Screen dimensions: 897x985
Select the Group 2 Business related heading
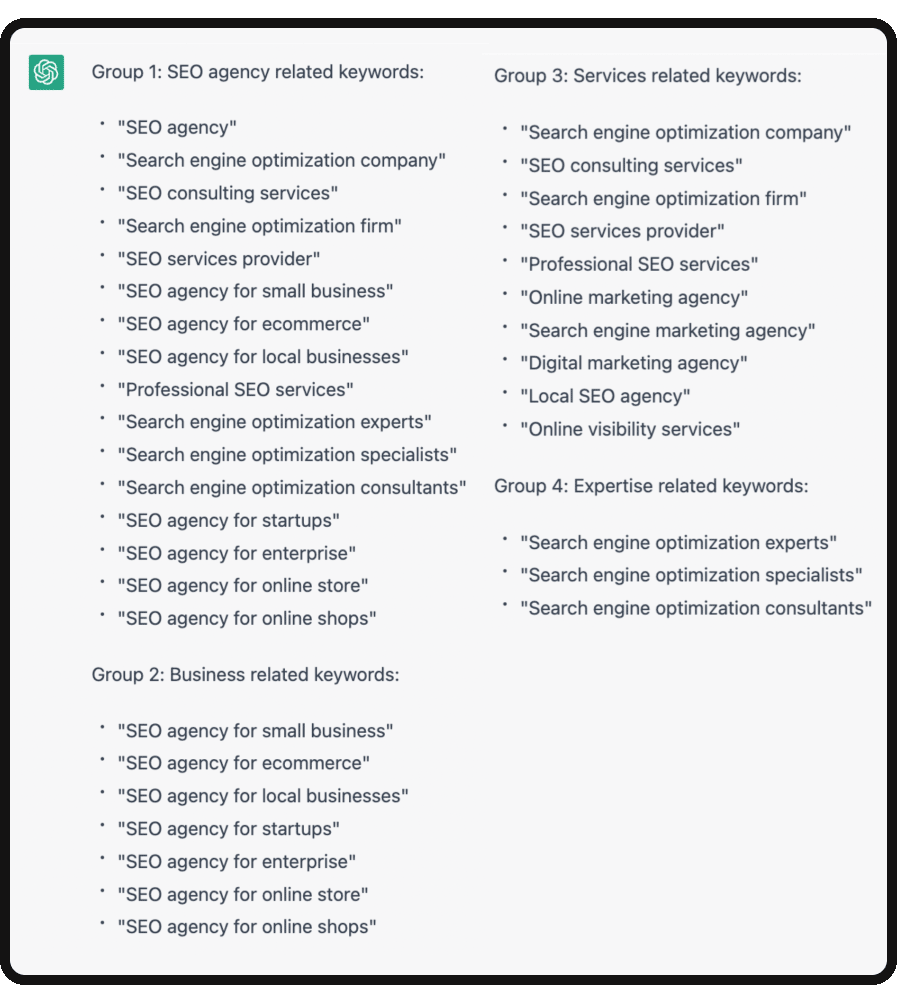pos(246,675)
